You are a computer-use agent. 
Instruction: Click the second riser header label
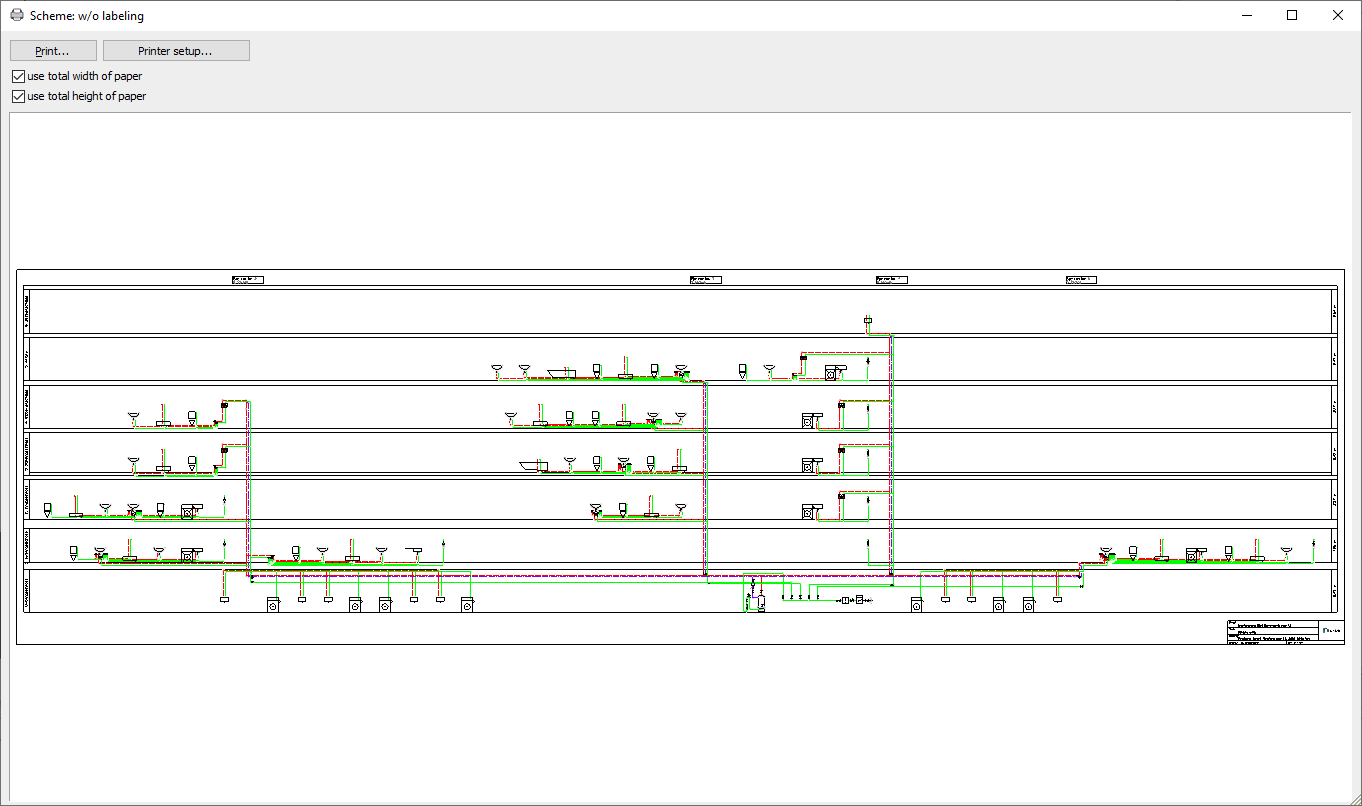click(705, 280)
